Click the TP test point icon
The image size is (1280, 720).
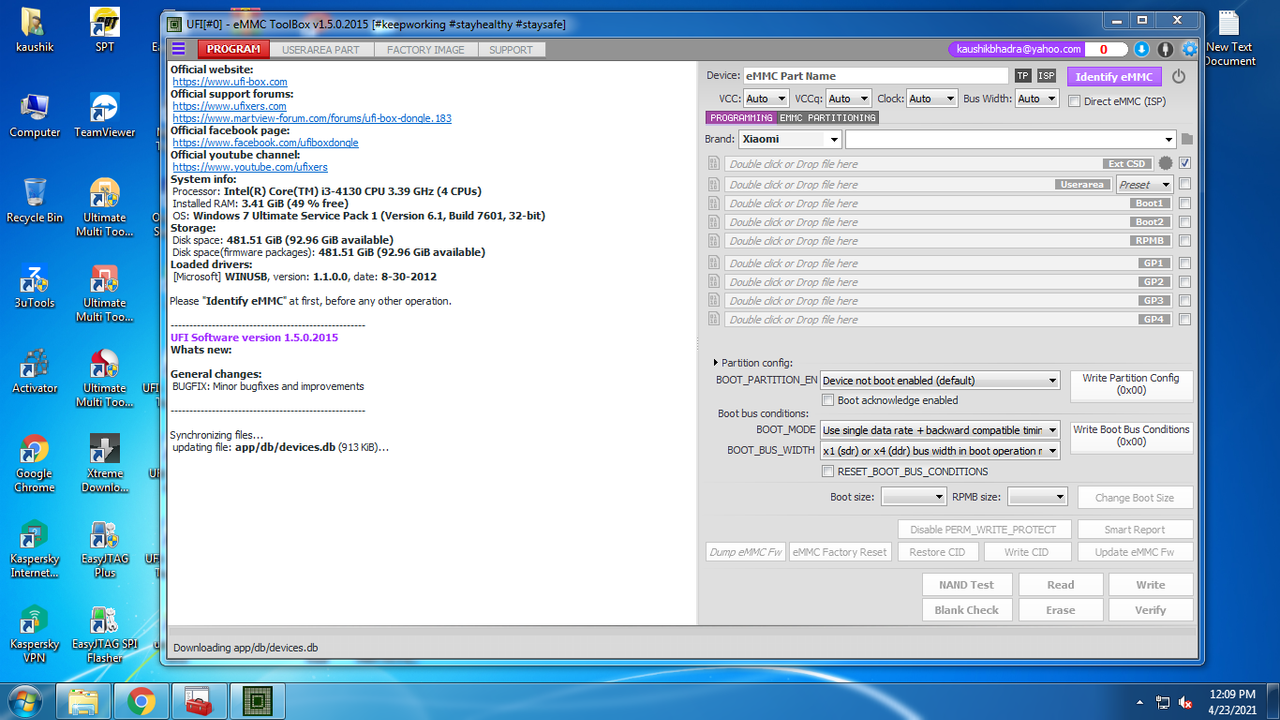tap(1022, 76)
